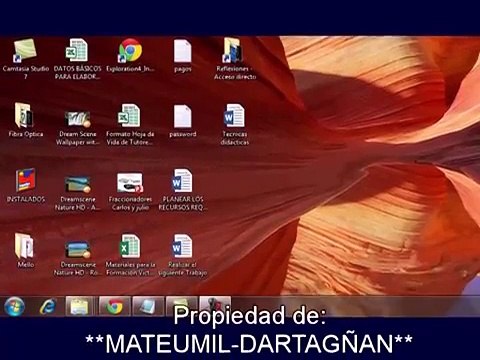
Task: Open PLANEAR LOS RECURSOS REQ Word document
Action: pos(183,189)
